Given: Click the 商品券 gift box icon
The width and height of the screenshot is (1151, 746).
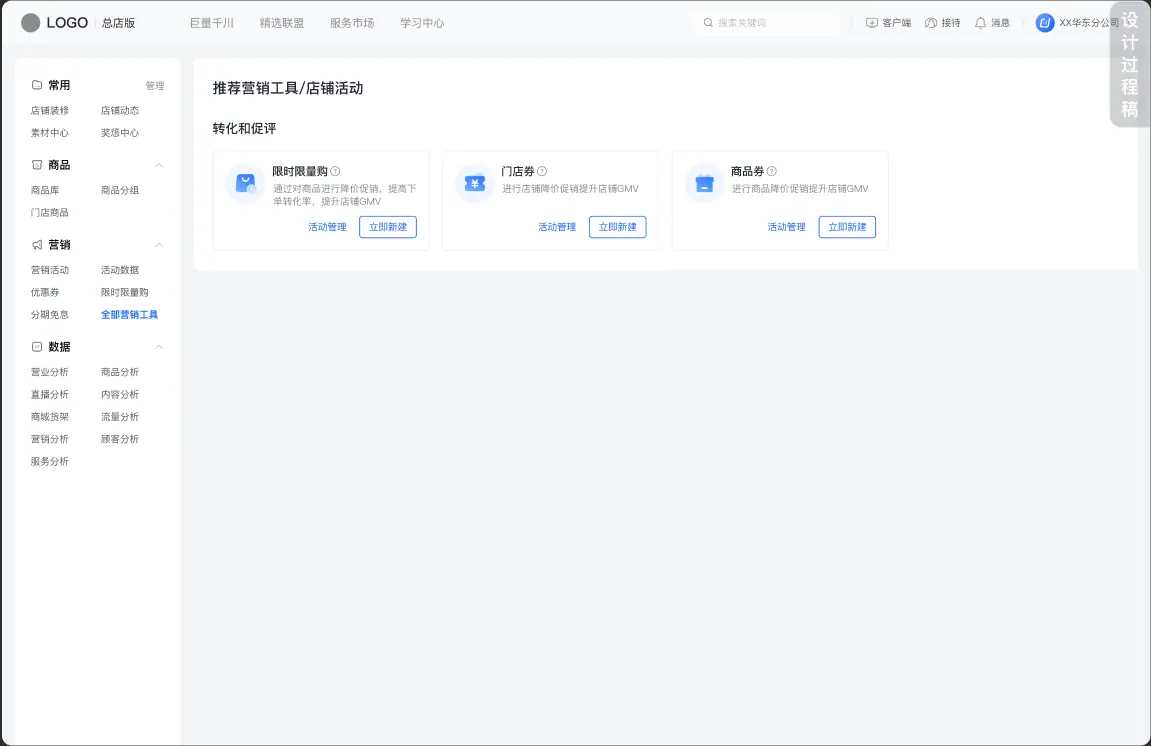Looking at the screenshot, I should (x=705, y=184).
